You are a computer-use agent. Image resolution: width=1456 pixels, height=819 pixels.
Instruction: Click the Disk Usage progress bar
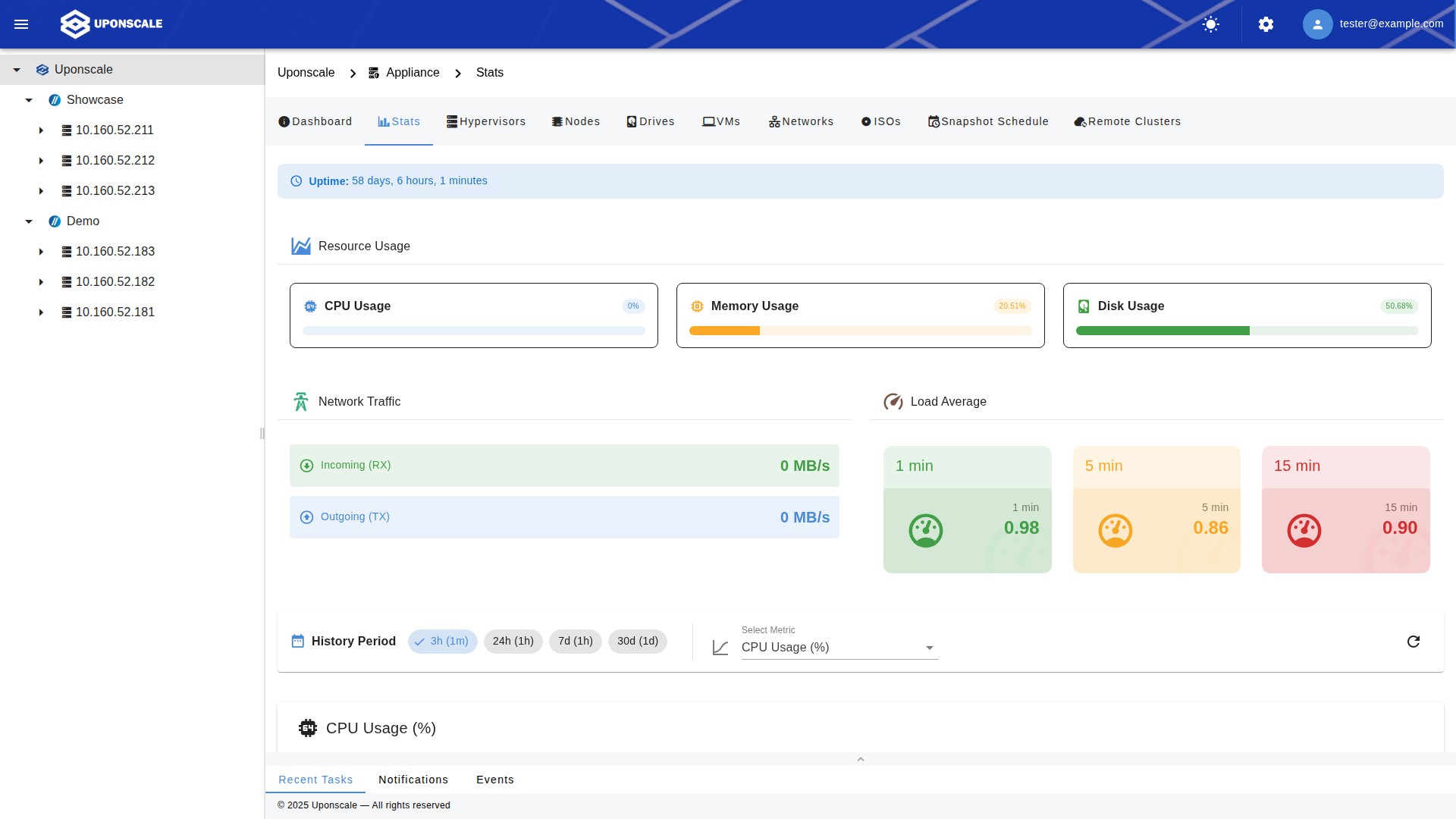(x=1247, y=331)
